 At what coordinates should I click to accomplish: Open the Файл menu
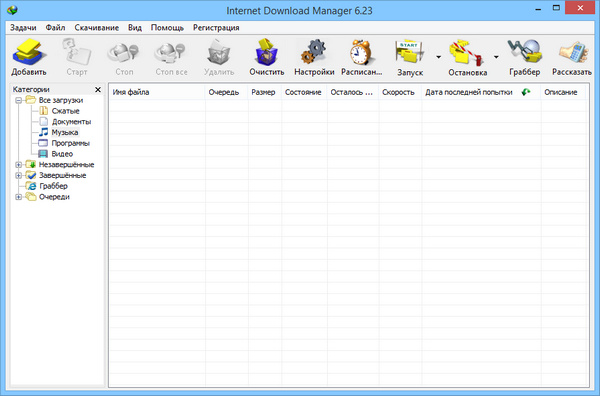pyautogui.click(x=55, y=28)
